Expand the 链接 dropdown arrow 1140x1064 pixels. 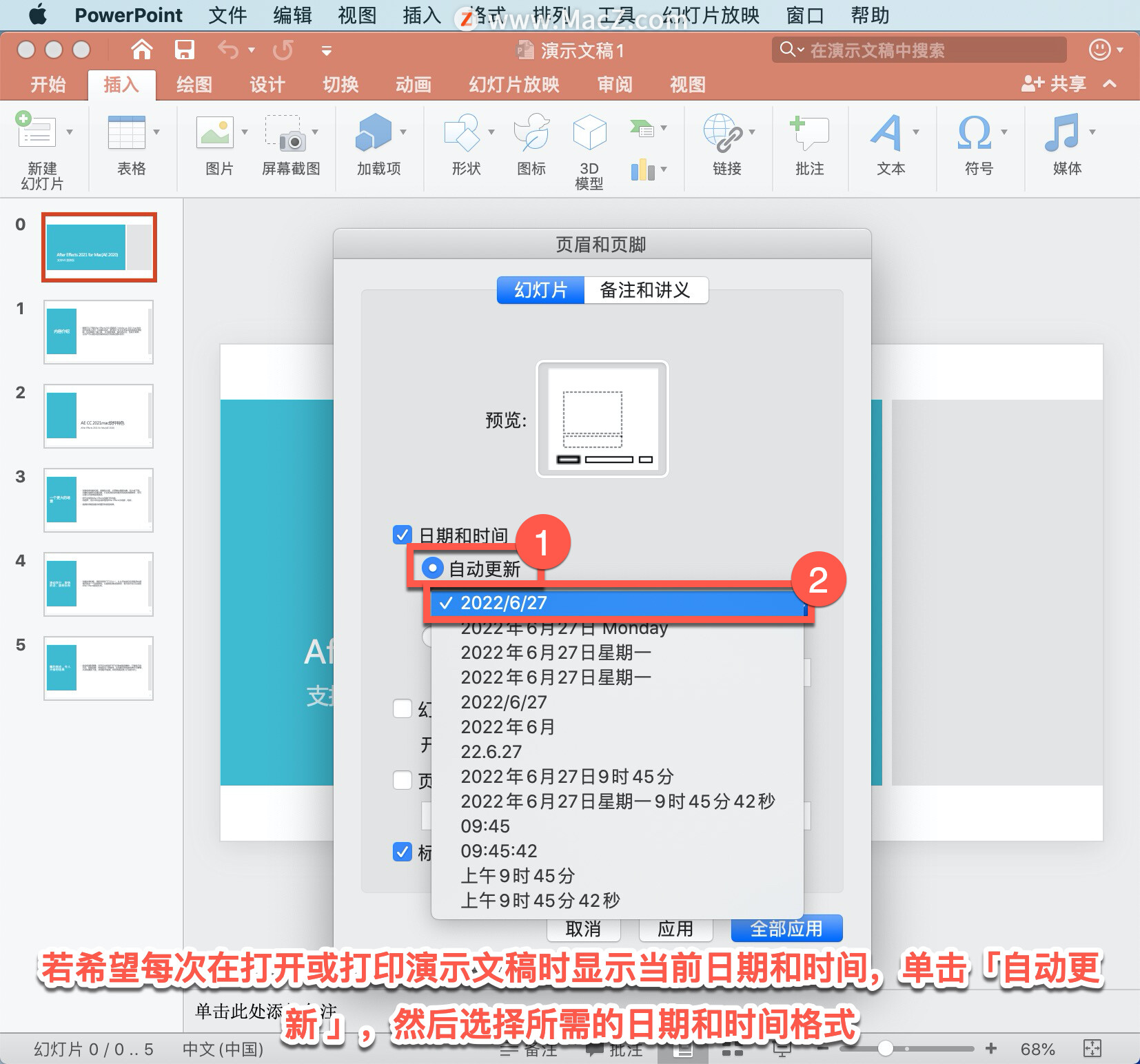tap(752, 132)
